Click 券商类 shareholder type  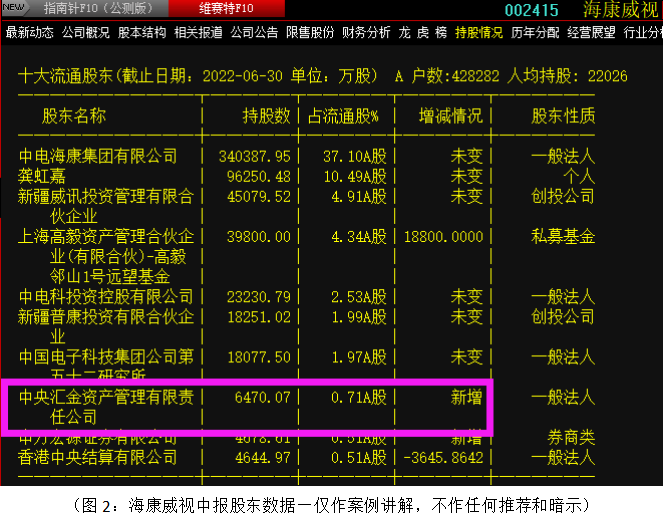coord(571,437)
